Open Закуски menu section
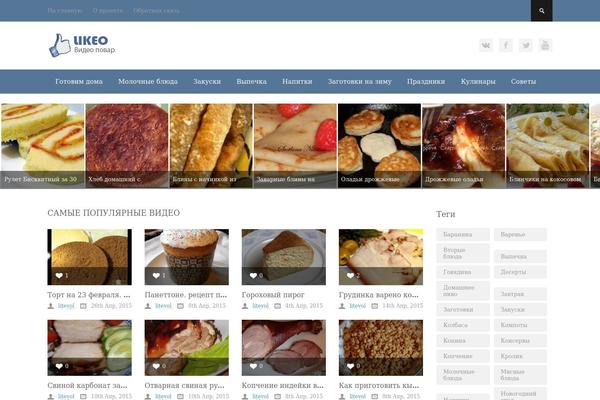This screenshot has height=400, width=600. point(207,82)
